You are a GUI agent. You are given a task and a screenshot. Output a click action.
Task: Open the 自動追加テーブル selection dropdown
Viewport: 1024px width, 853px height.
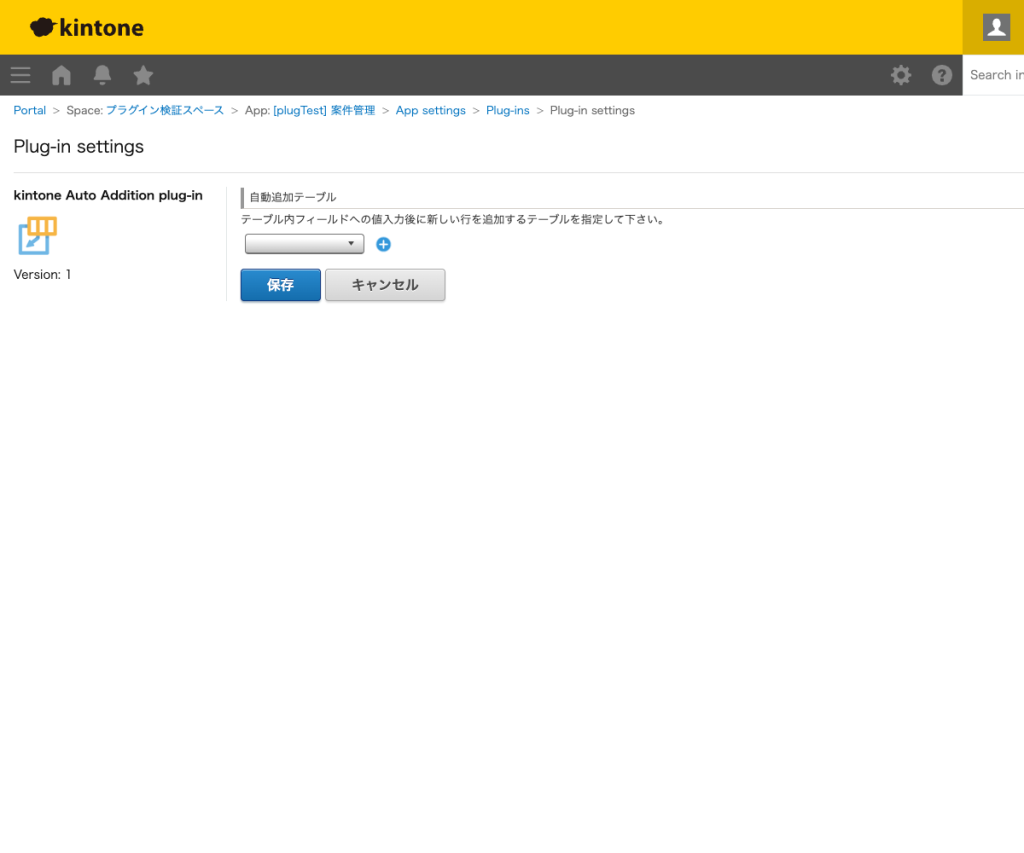[x=300, y=243]
